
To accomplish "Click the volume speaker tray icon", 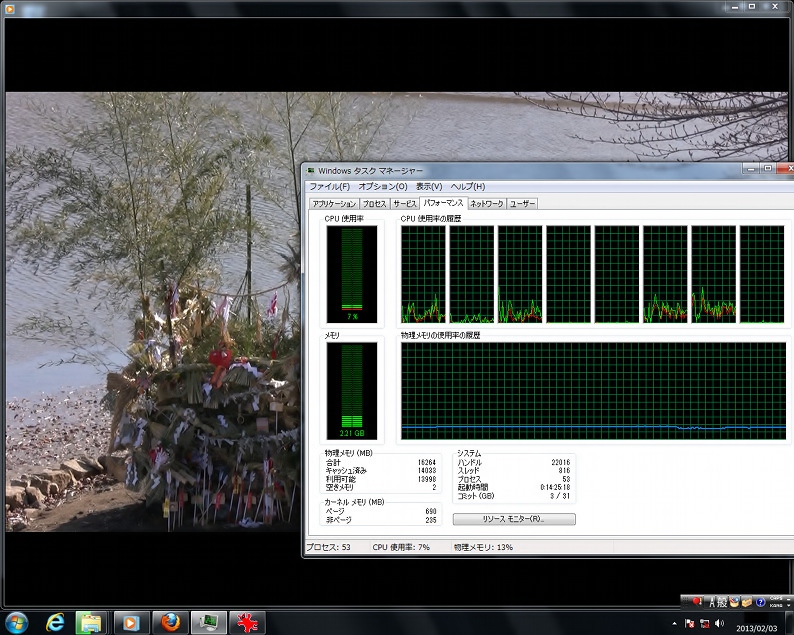I will tap(720, 623).
